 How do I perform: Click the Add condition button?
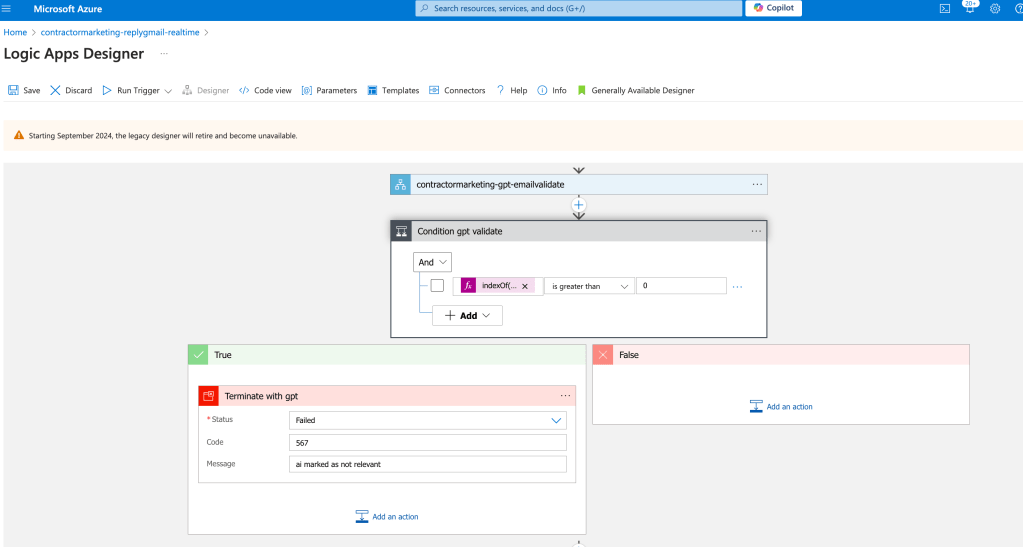click(467, 315)
